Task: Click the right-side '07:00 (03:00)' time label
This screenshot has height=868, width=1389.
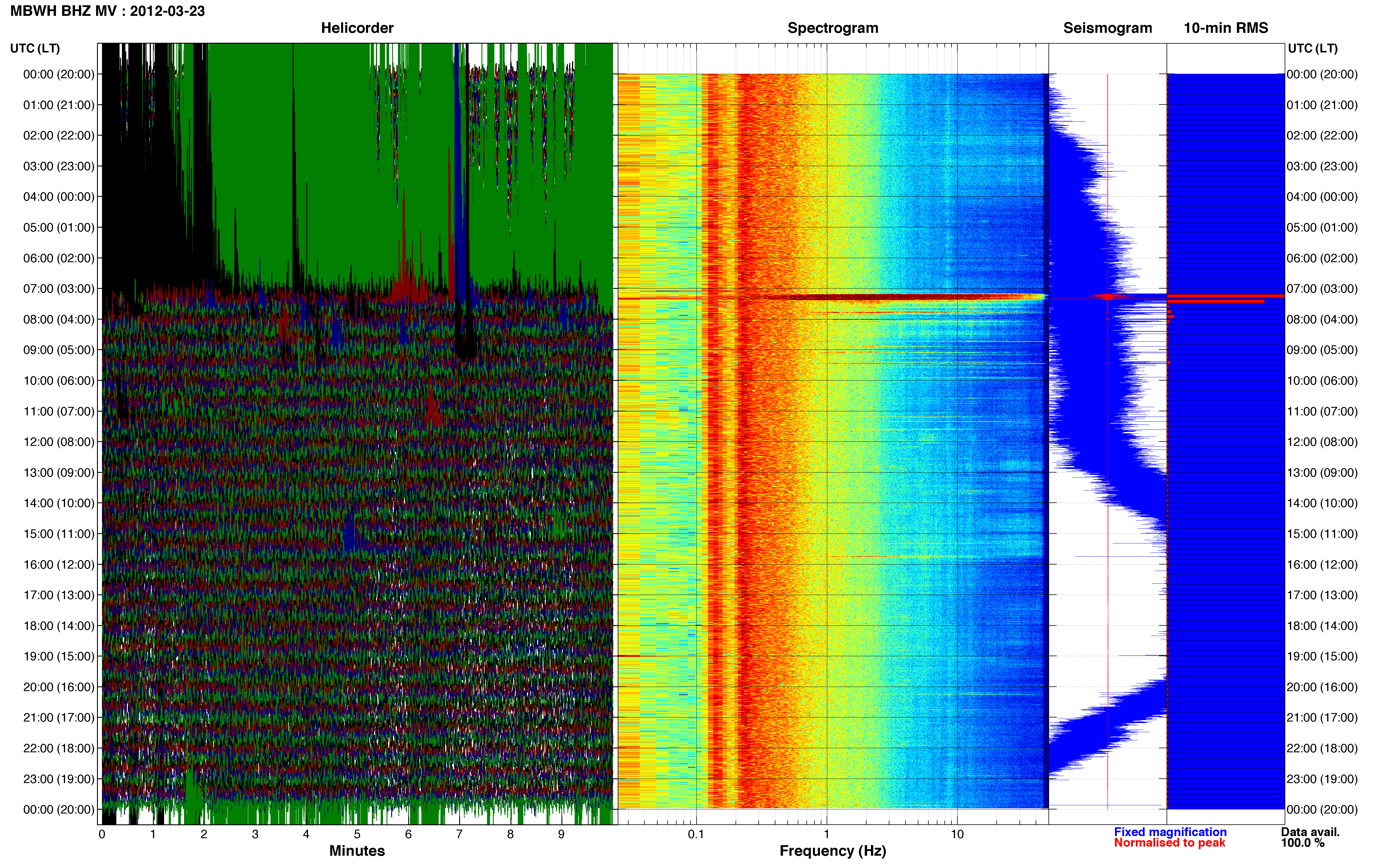Action: [1322, 289]
